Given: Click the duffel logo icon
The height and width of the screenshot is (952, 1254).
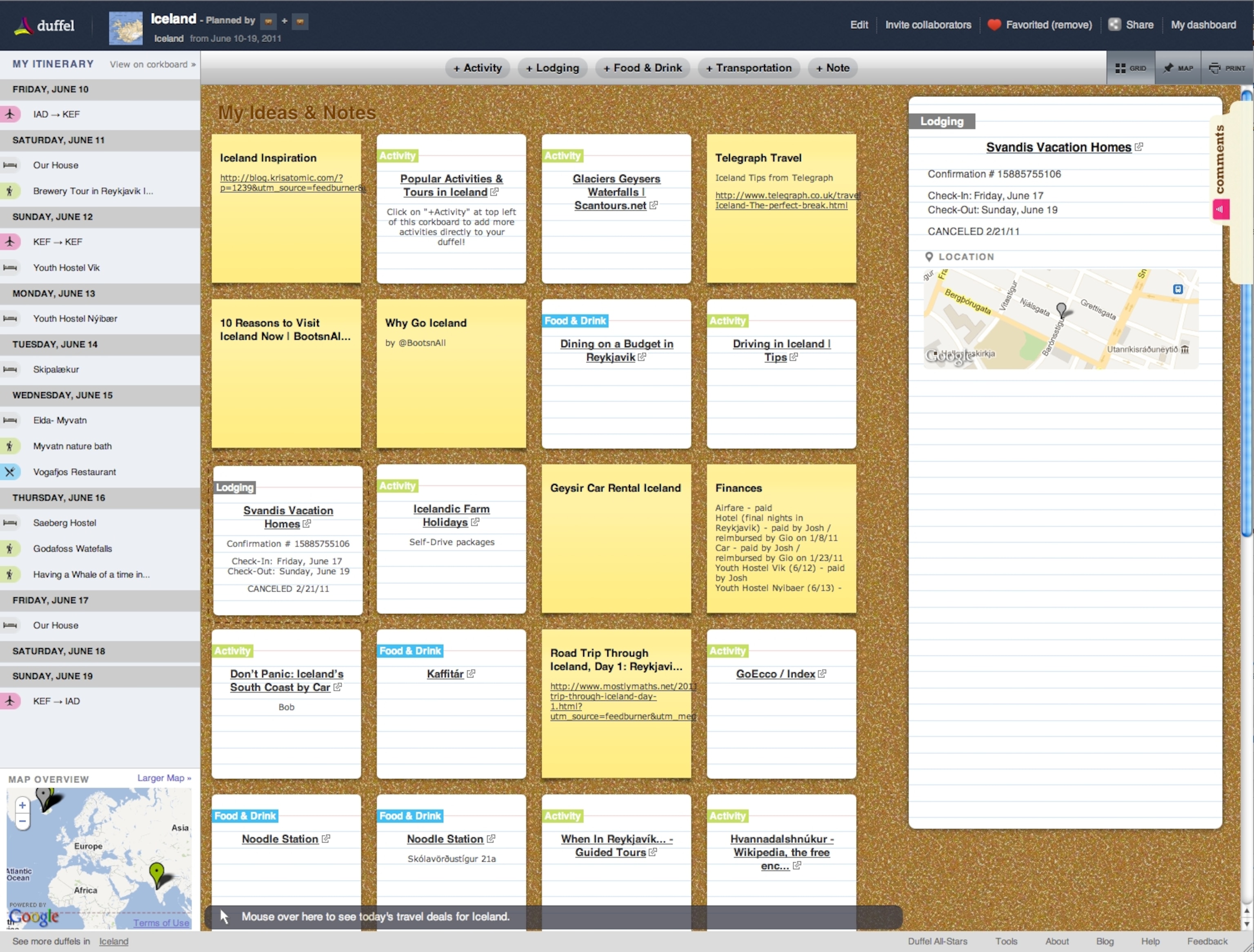Looking at the screenshot, I should (x=23, y=25).
